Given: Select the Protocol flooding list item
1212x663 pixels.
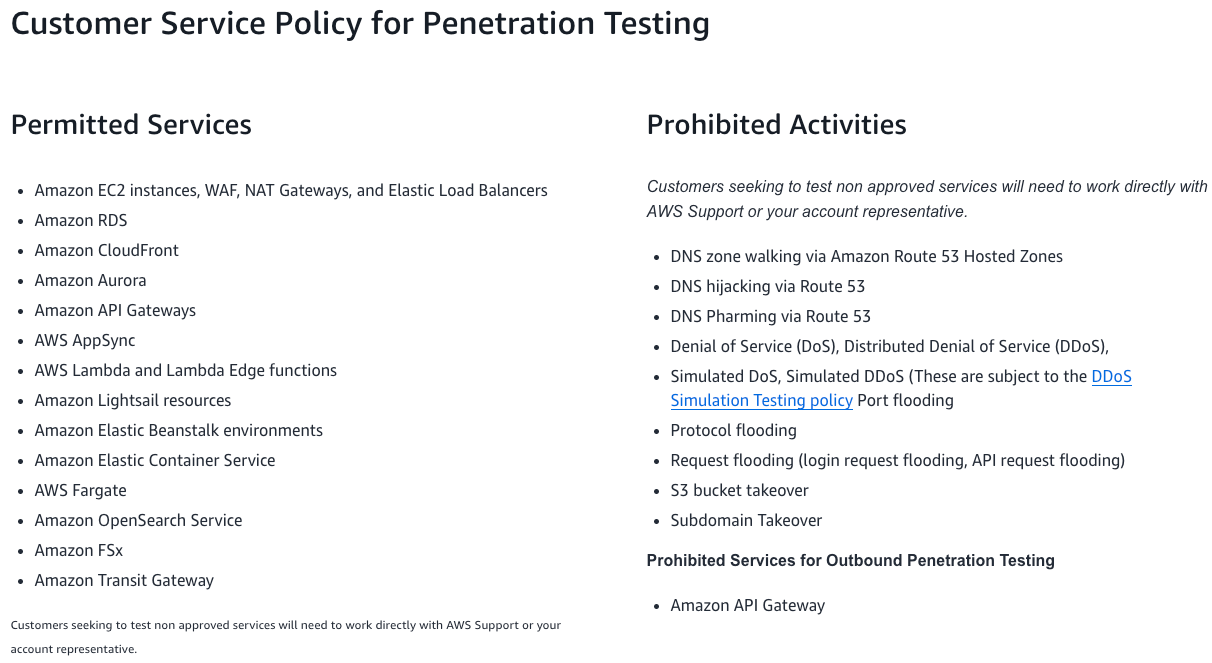Looking at the screenshot, I should (x=733, y=430).
